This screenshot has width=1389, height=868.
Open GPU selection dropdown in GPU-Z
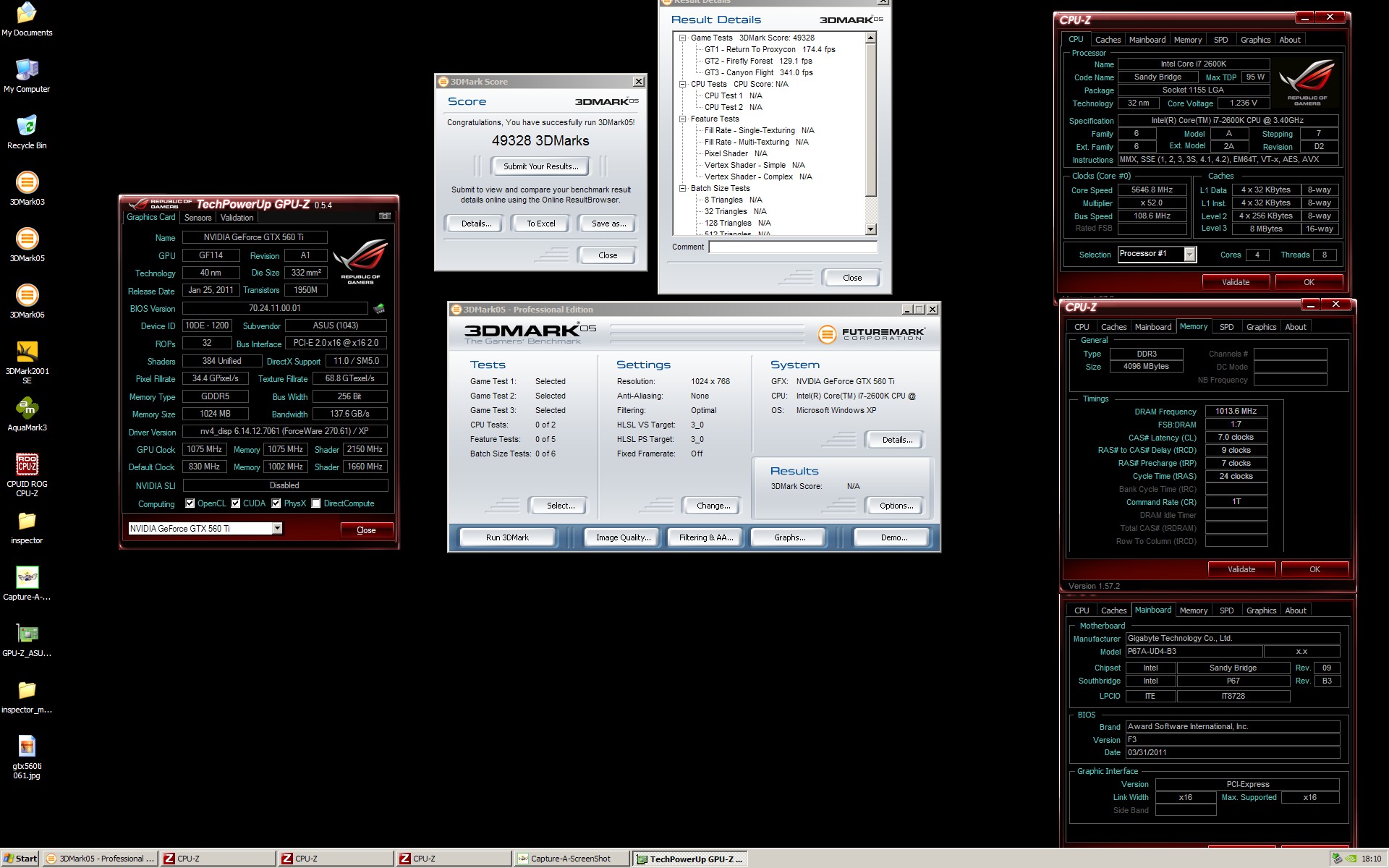click(277, 529)
